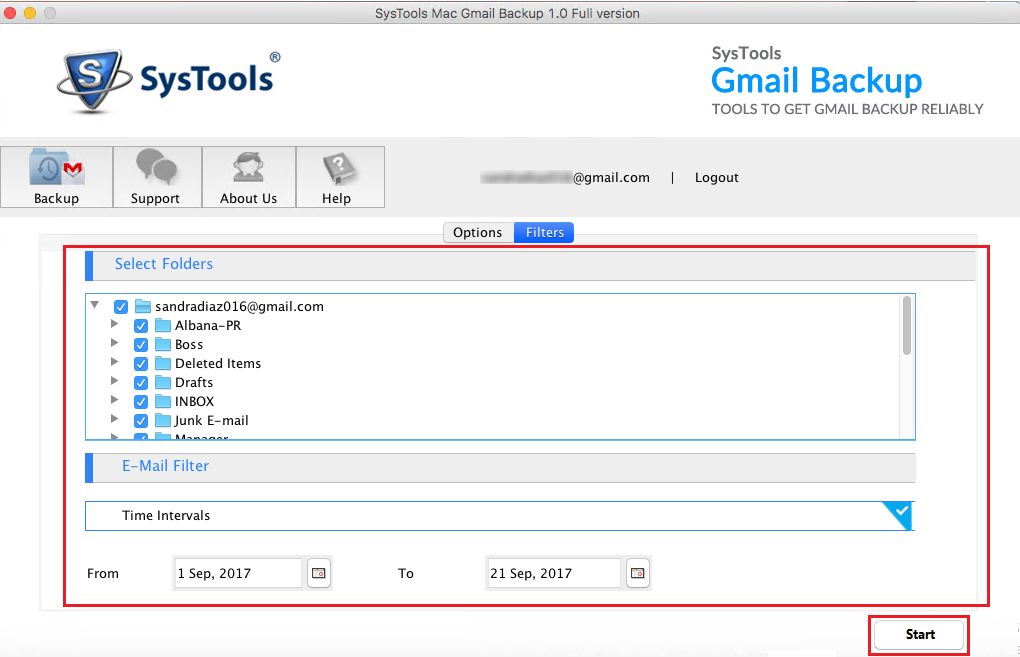Viewport: 1020px width, 657px height.
Task: Click the Time Intervals label
Action: [x=166, y=515]
